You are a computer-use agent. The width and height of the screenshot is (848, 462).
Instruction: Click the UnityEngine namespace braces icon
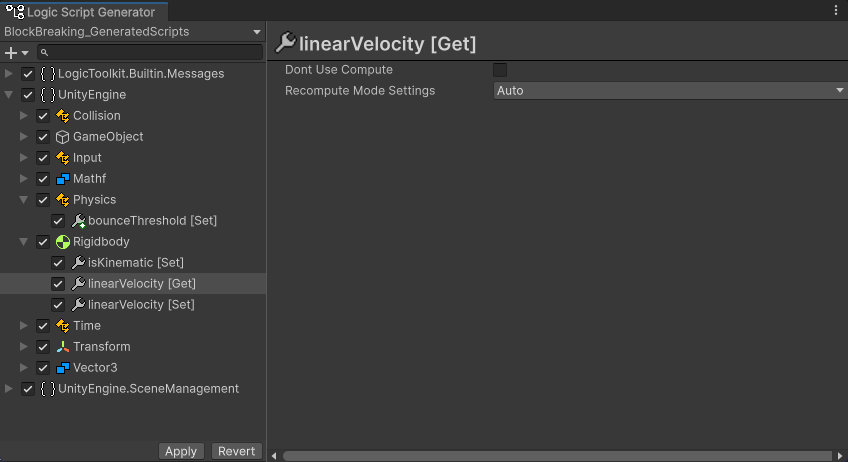[47, 95]
